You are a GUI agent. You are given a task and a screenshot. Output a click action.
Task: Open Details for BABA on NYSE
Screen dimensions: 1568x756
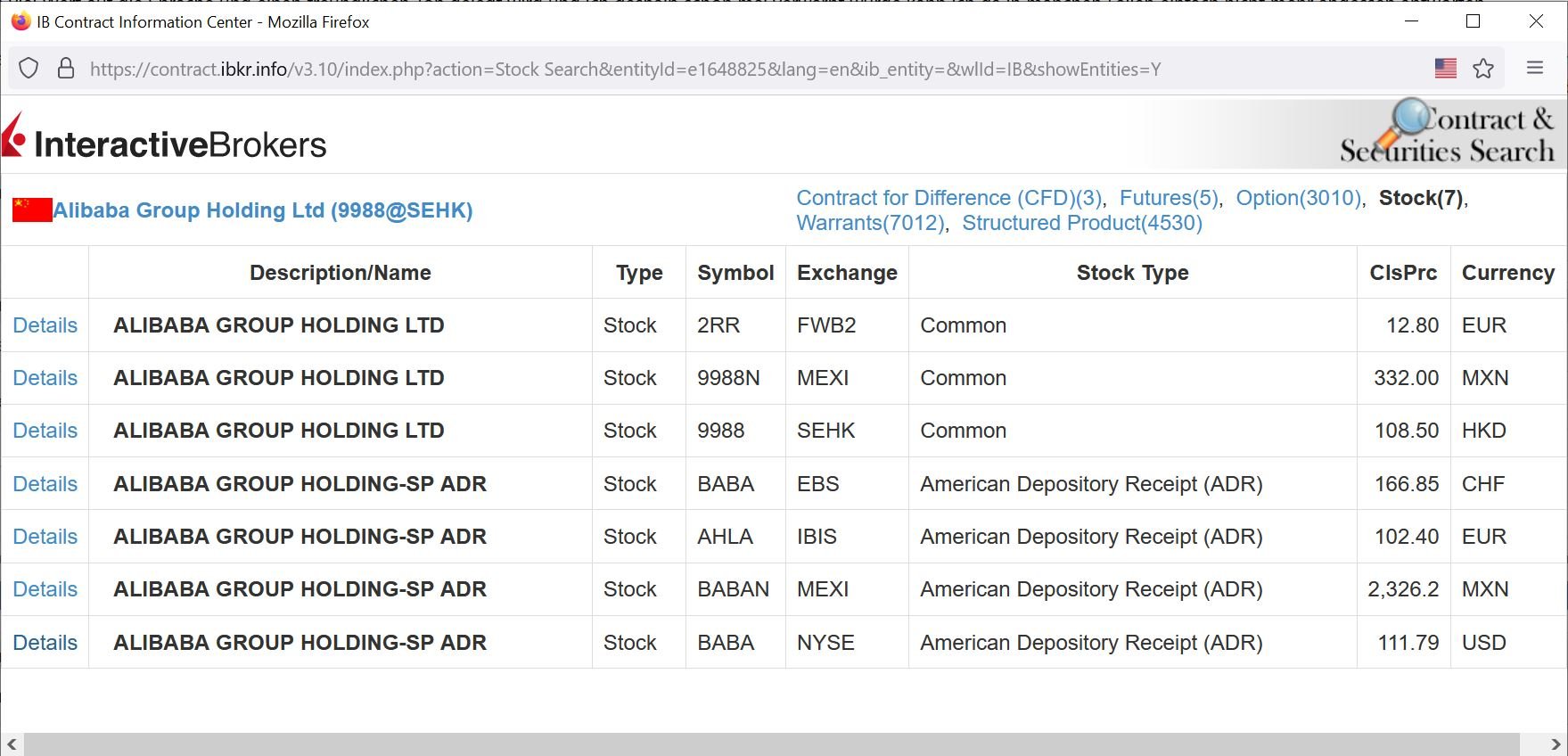tap(45, 643)
